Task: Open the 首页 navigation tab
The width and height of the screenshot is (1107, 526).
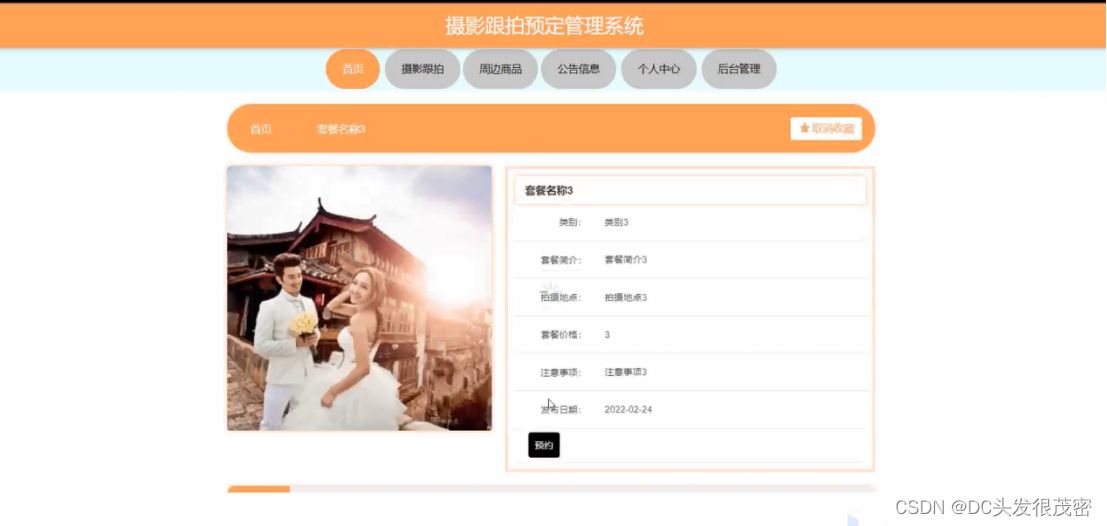Action: tap(352, 69)
